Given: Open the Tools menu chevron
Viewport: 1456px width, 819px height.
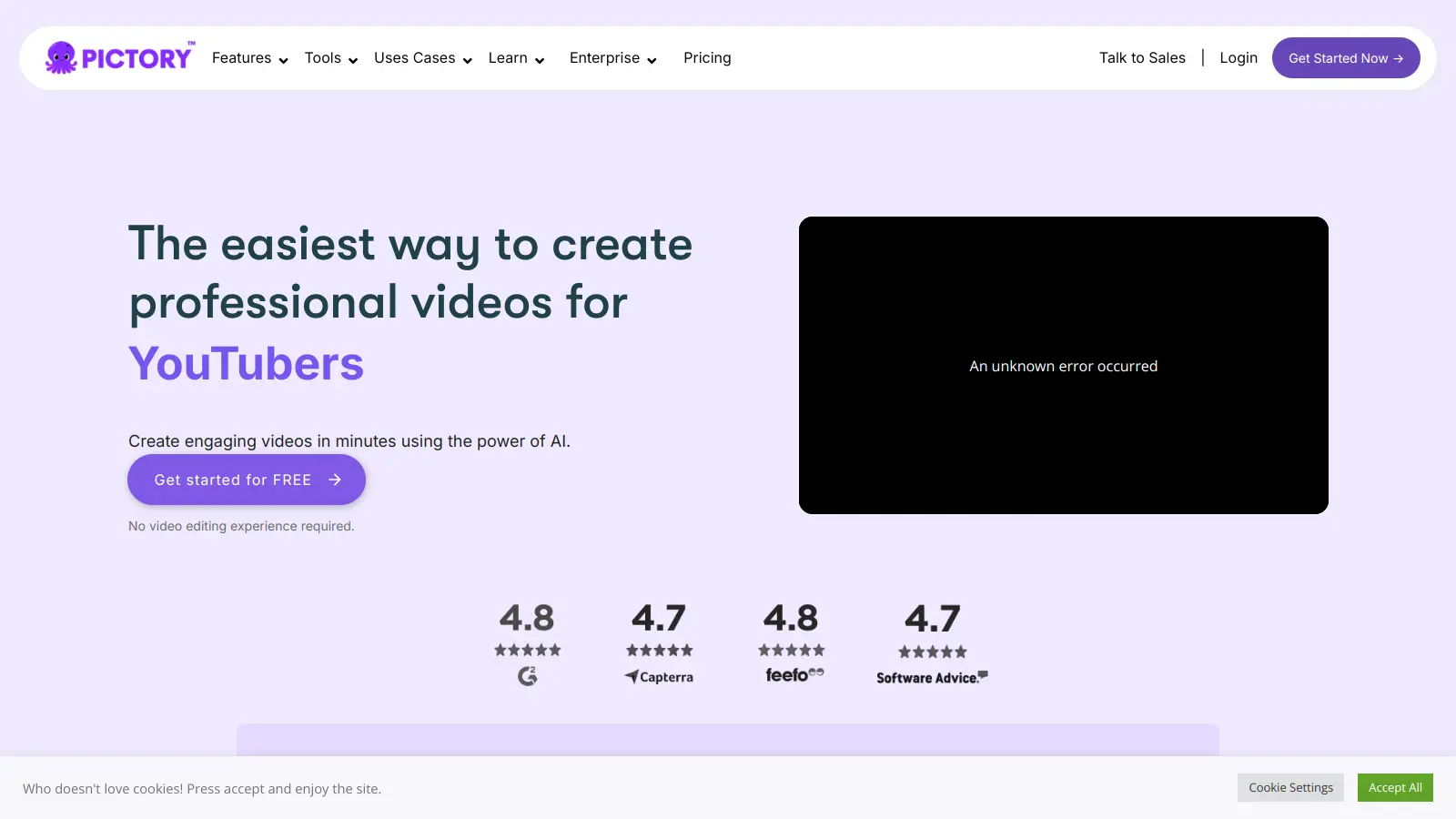Looking at the screenshot, I should tap(352, 59).
